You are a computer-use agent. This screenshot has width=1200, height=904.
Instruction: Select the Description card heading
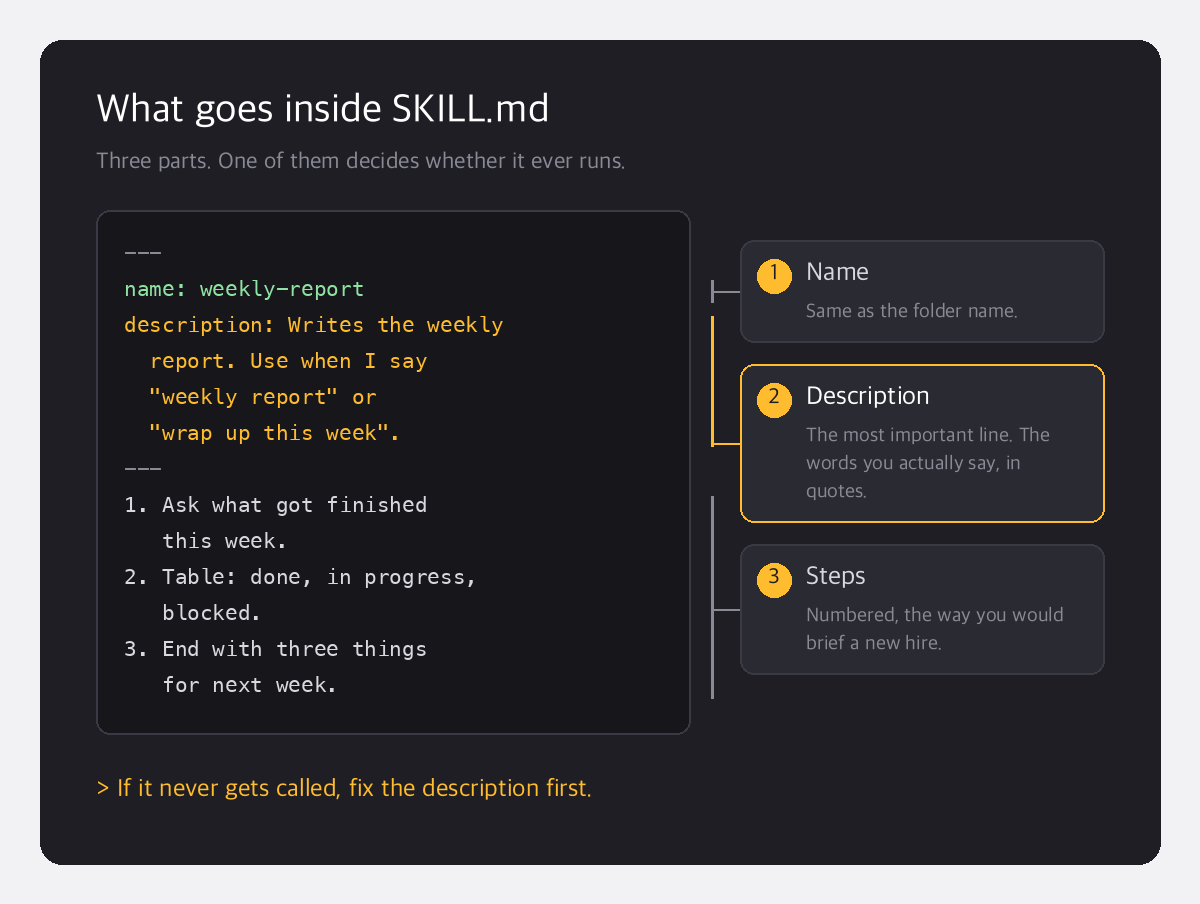[867, 396]
